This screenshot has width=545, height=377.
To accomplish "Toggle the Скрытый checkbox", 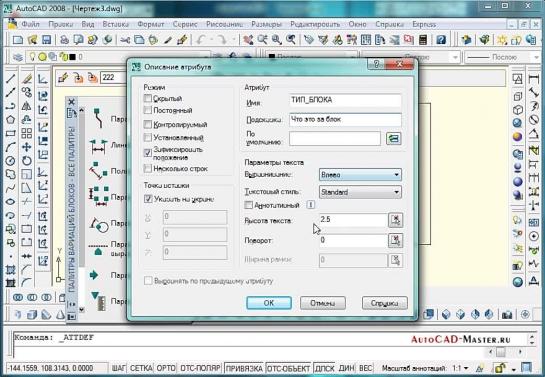I will point(148,98).
